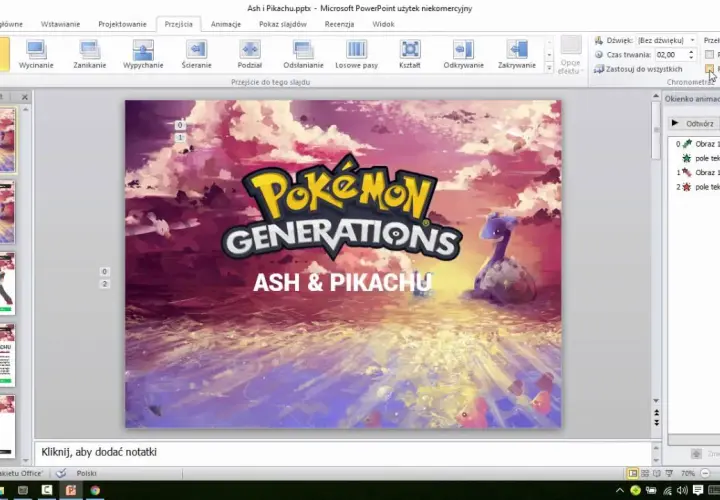This screenshot has height=500, width=720.
Task: Open the Pokaz slajdów tab
Action: pyautogui.click(x=283, y=24)
